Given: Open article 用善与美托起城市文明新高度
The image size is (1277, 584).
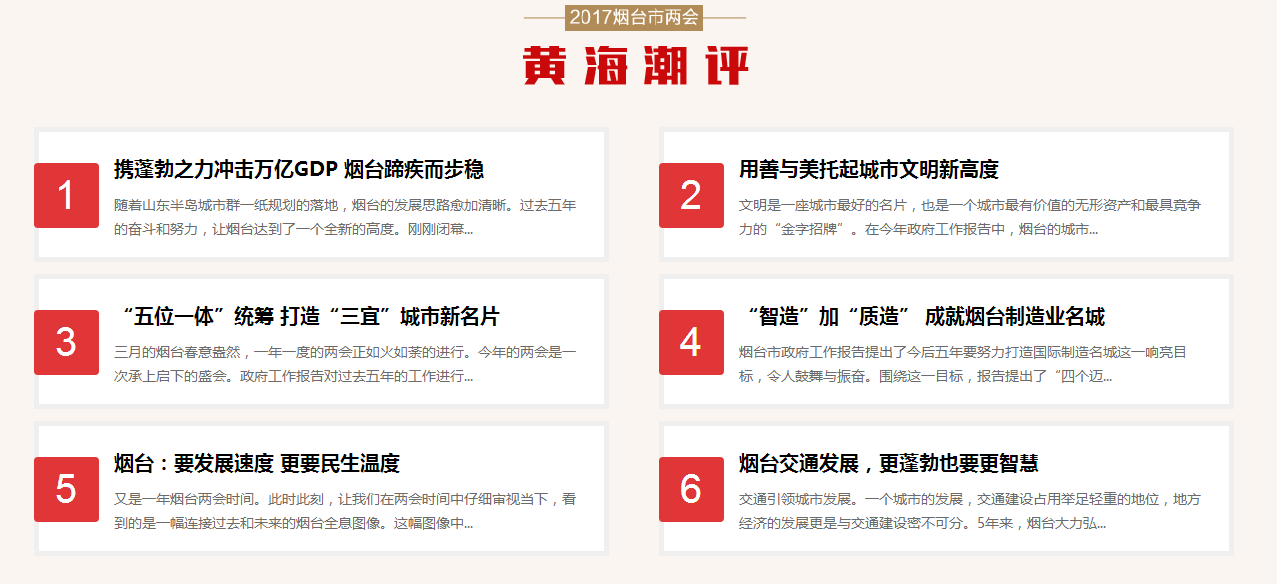Looking at the screenshot, I should coord(868,170).
